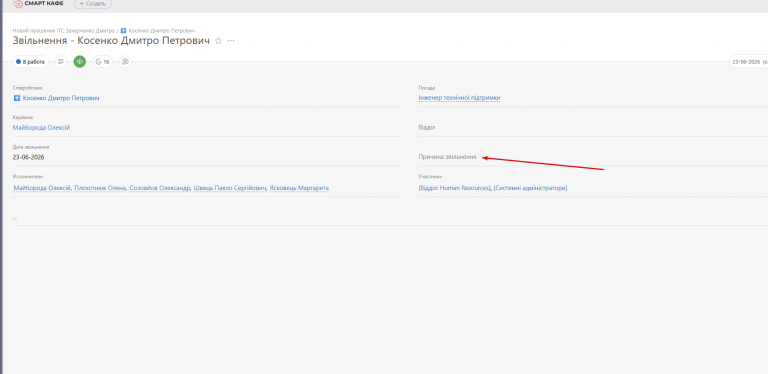Open the В работе status dropdown
The width and height of the screenshot is (768, 374).
tap(30, 62)
